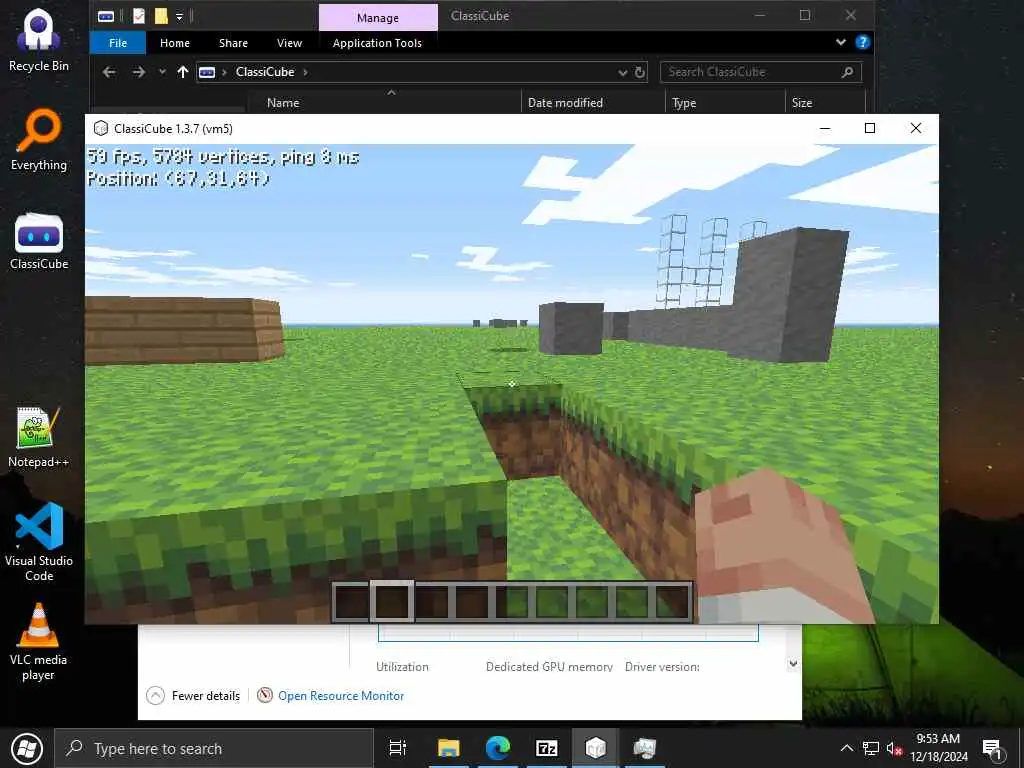
Task: Minimize the ClassiCube game window
Action: pyautogui.click(x=825, y=129)
